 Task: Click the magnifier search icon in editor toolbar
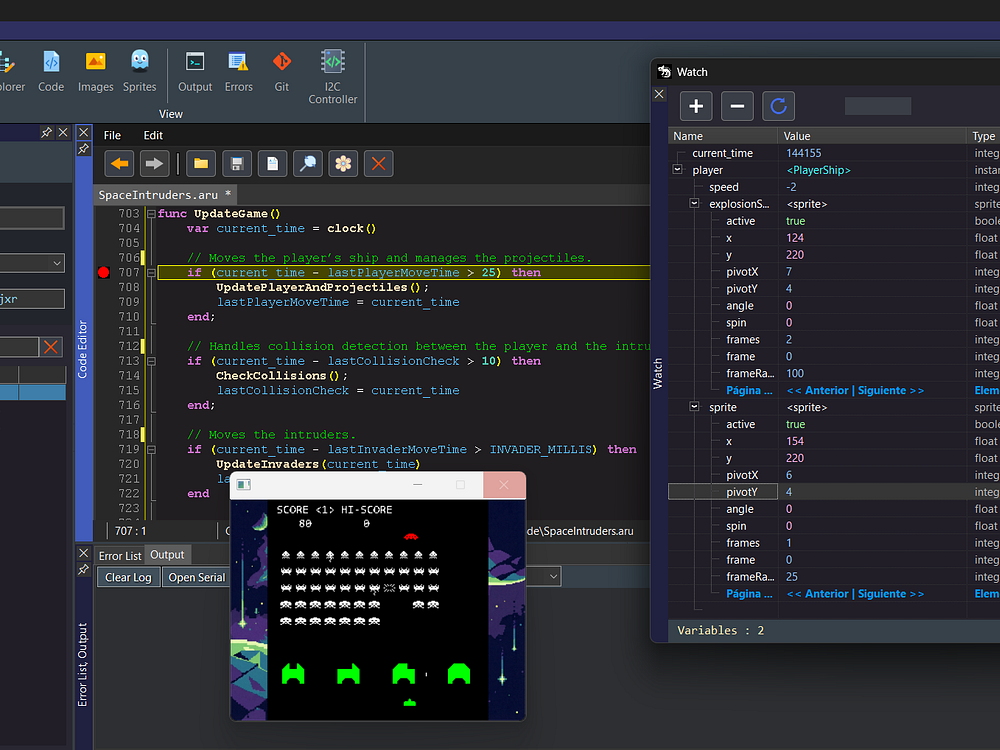tap(307, 163)
